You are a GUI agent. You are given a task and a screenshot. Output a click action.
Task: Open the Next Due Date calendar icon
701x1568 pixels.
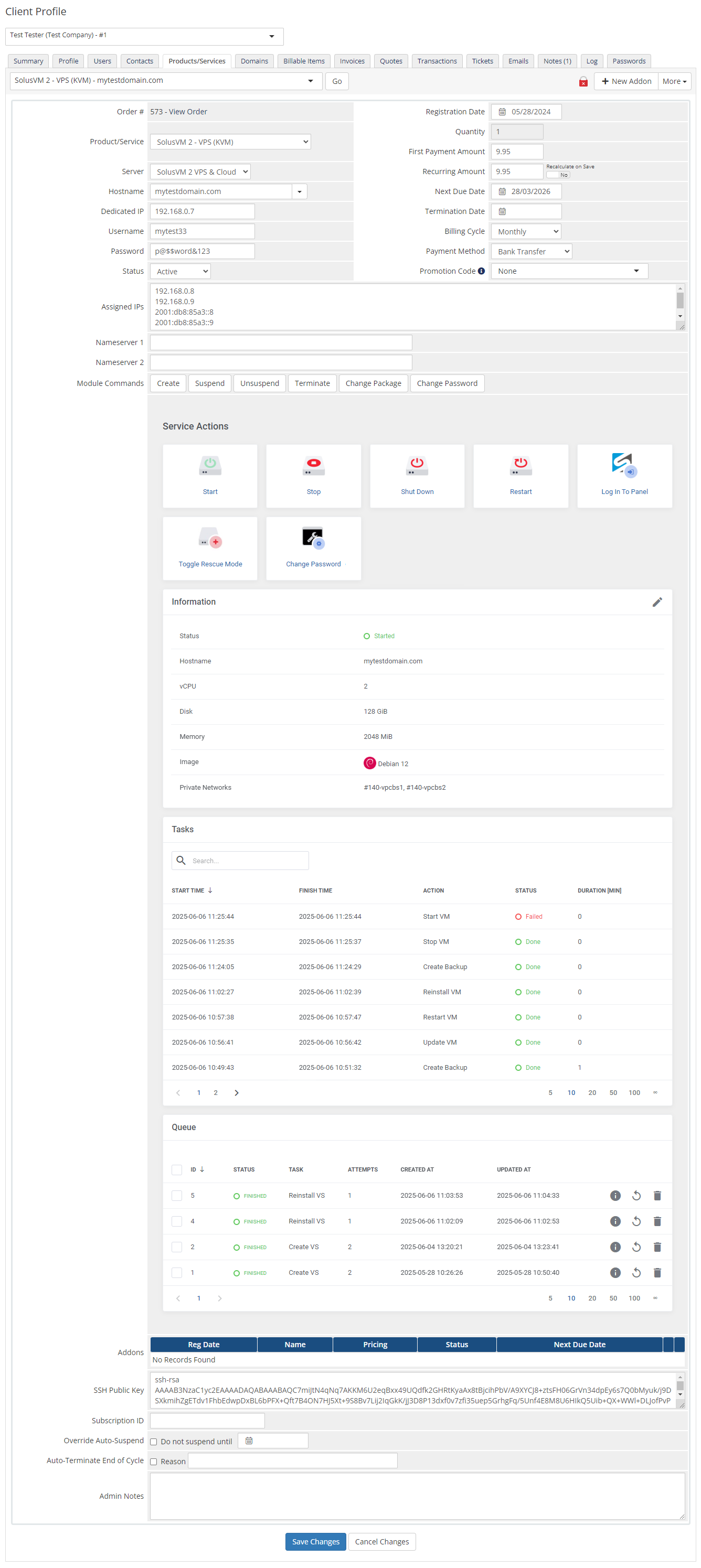coord(502,191)
